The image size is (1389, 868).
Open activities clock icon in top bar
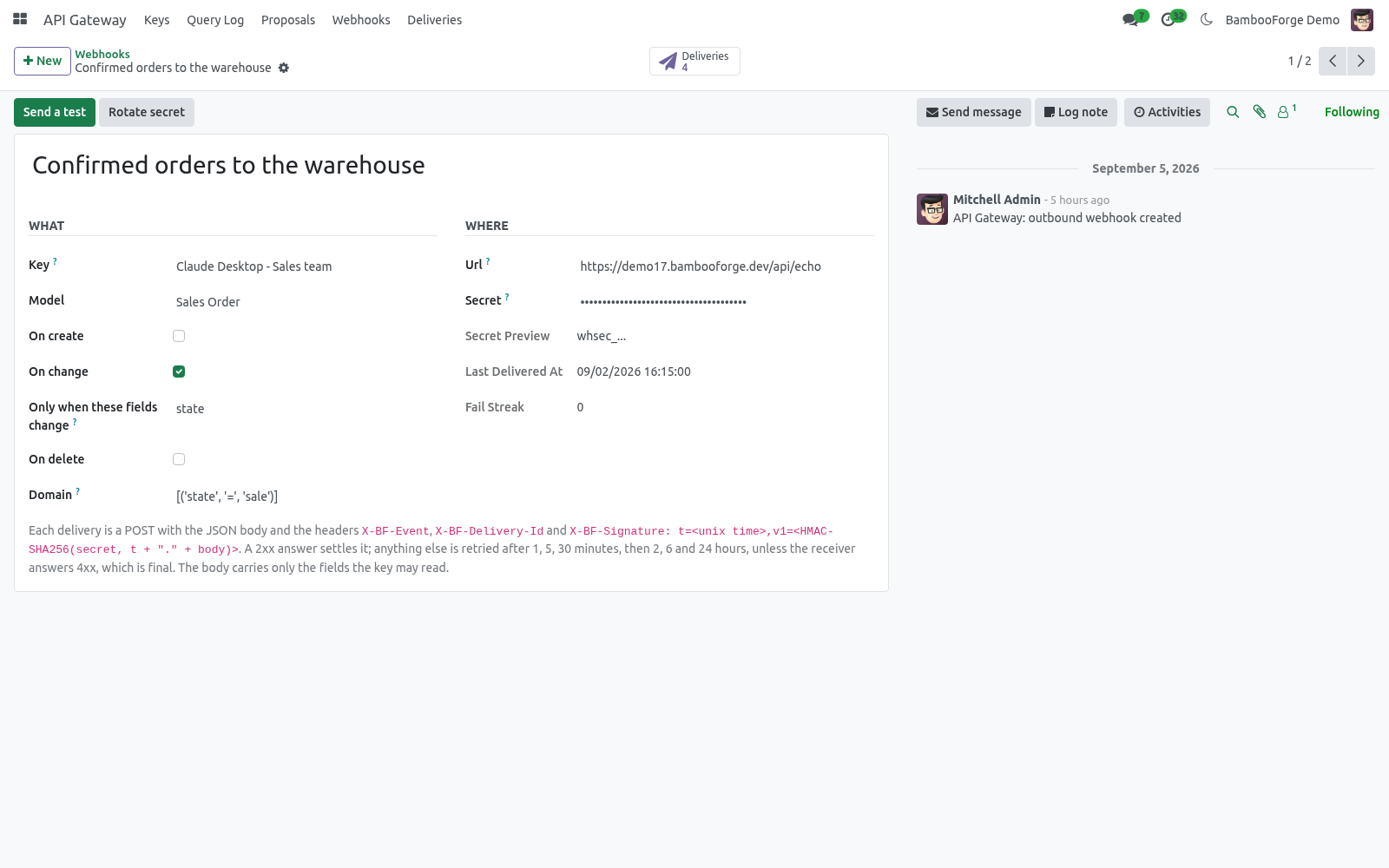[x=1168, y=19]
